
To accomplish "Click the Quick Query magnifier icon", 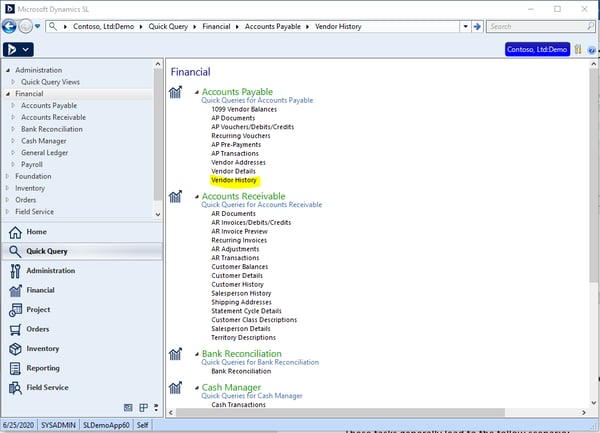I will point(15,251).
